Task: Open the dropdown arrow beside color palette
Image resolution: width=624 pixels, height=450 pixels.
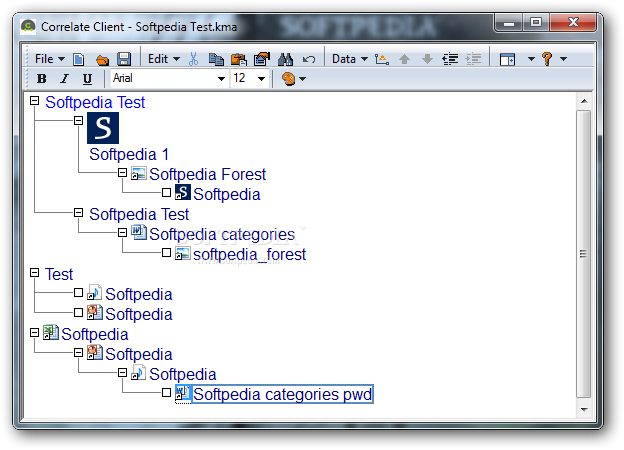Action: [x=302, y=79]
